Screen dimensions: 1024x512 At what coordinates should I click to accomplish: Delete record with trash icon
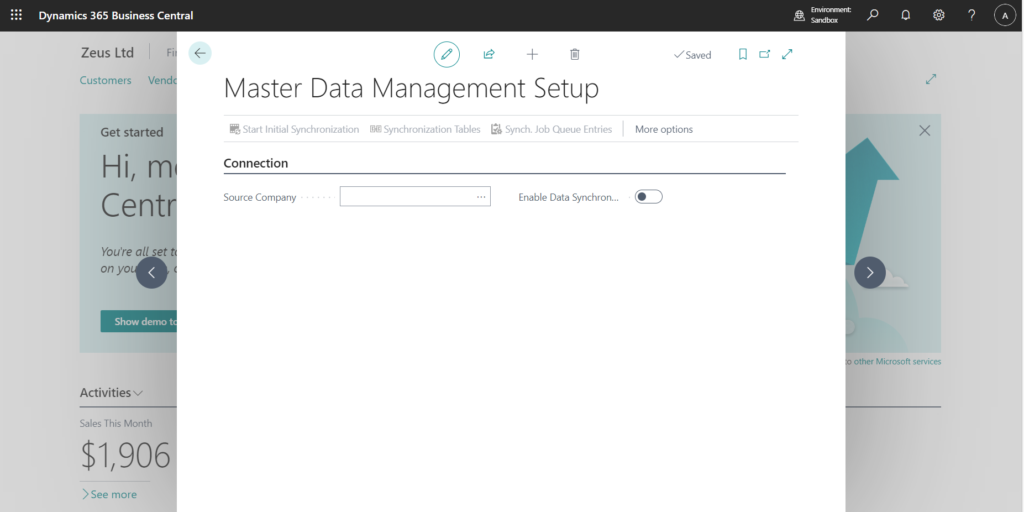coord(575,54)
